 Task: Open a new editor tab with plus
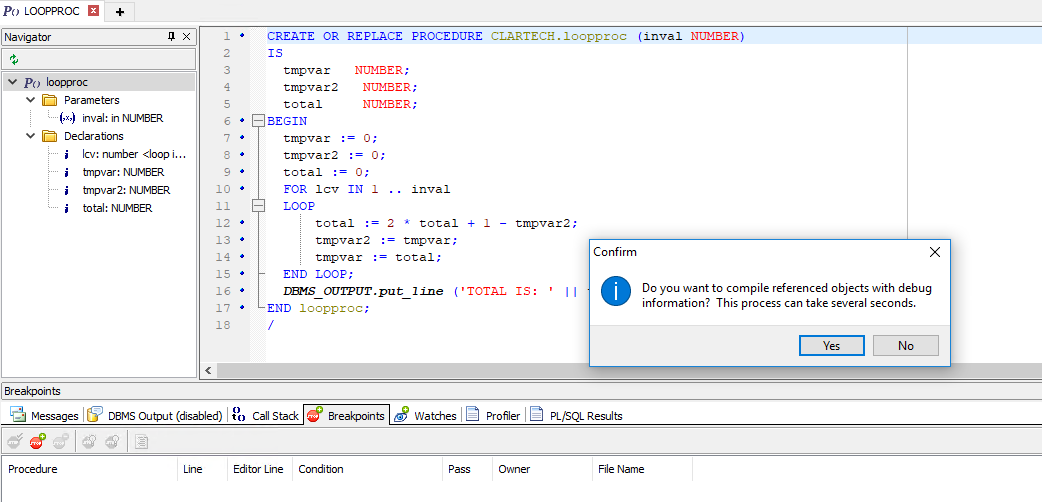point(120,11)
